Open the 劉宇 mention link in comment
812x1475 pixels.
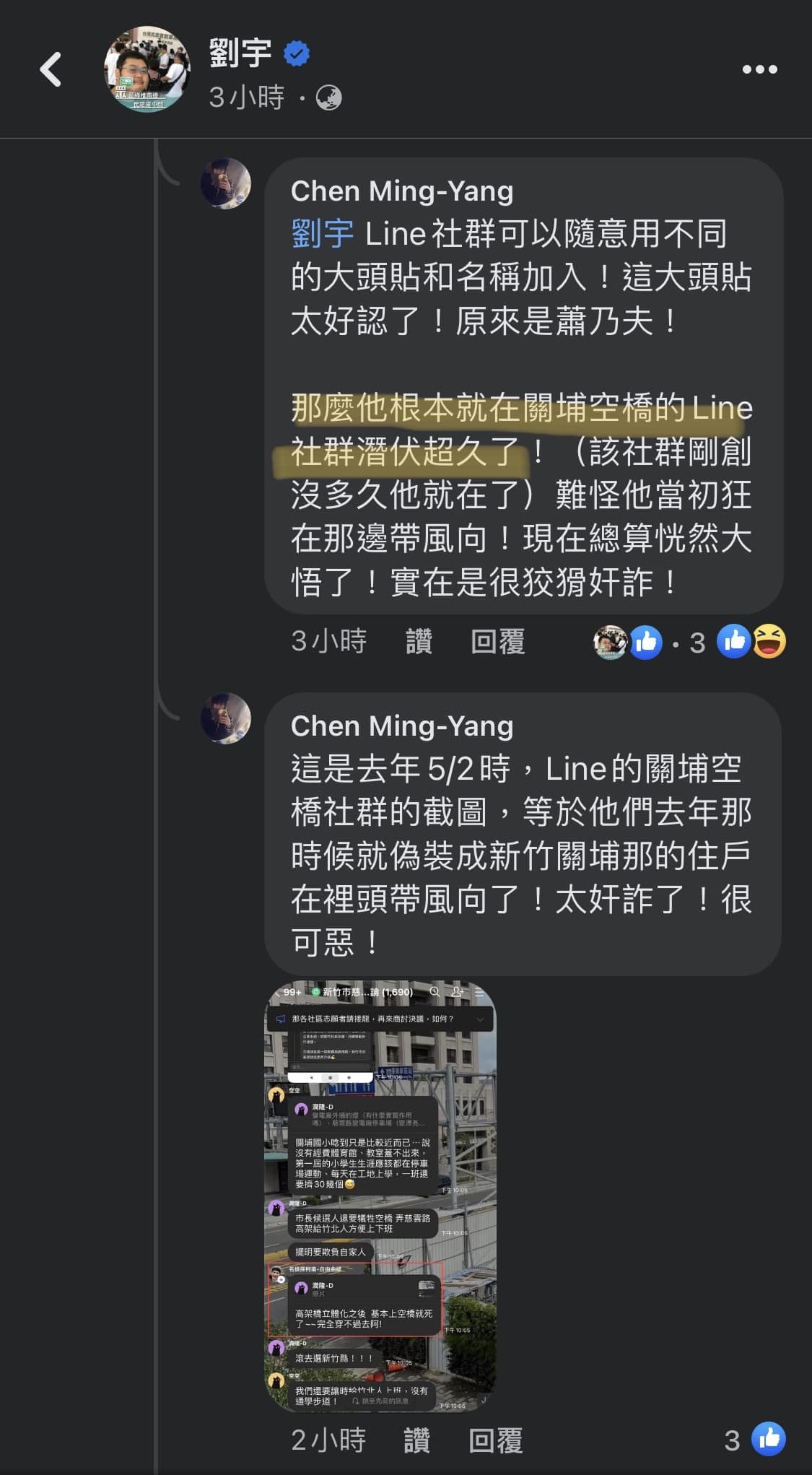pyautogui.click(x=322, y=234)
